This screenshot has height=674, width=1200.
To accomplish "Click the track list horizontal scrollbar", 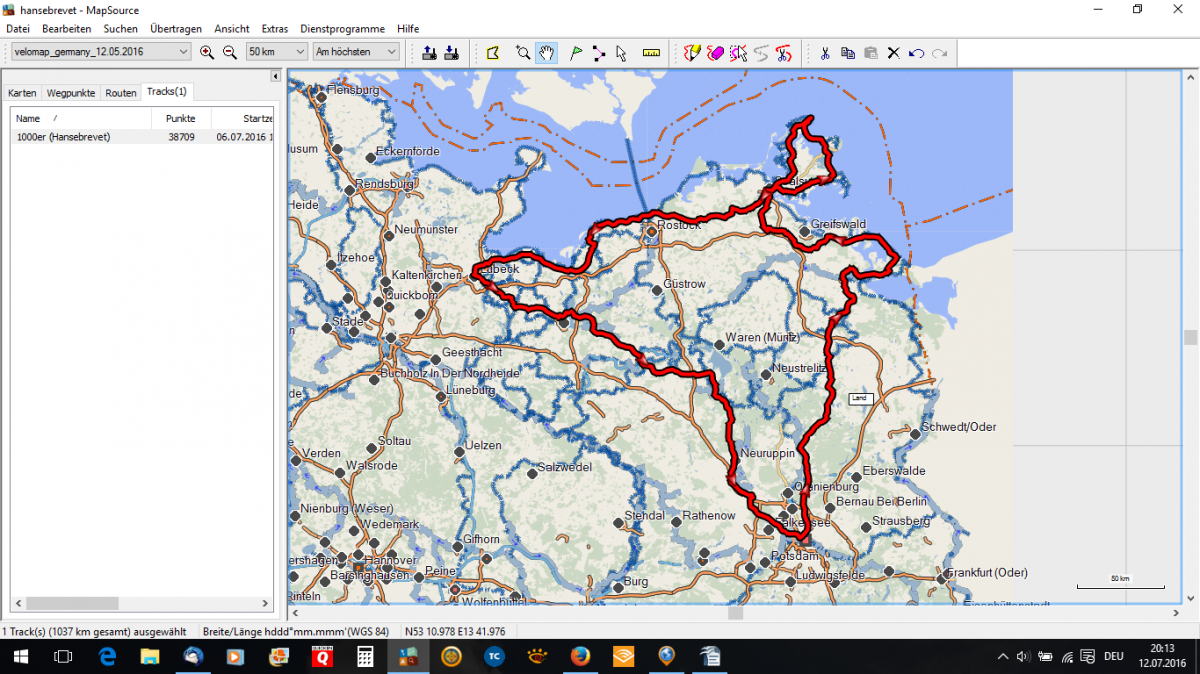I will click(140, 604).
